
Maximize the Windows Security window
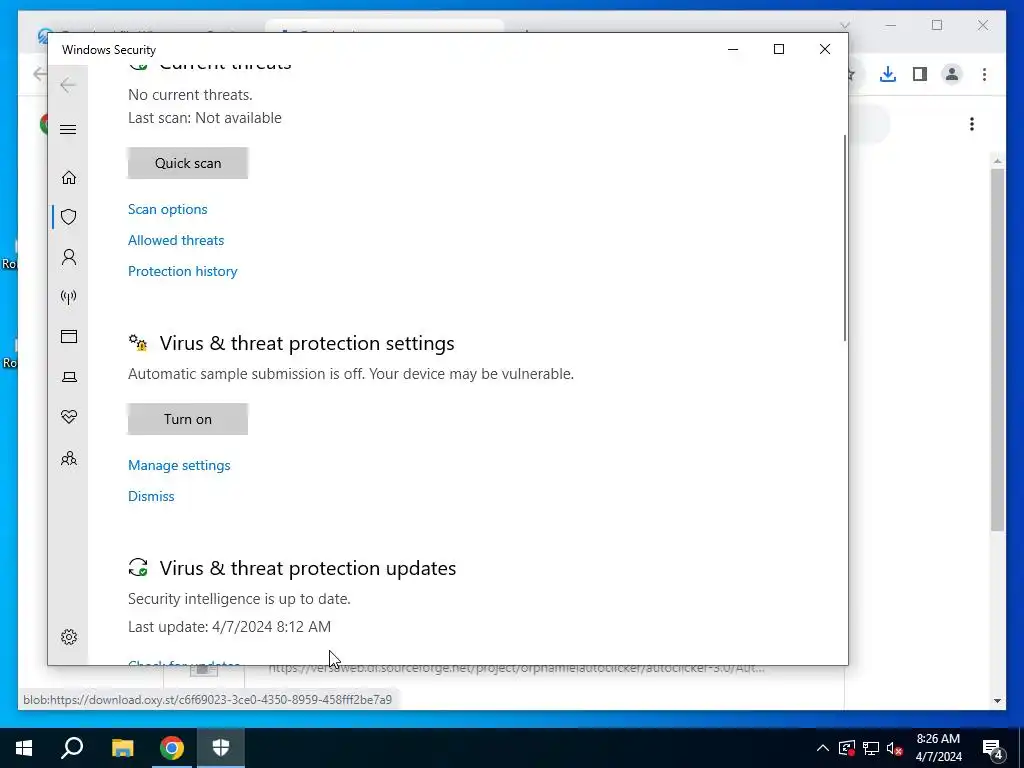tap(778, 49)
